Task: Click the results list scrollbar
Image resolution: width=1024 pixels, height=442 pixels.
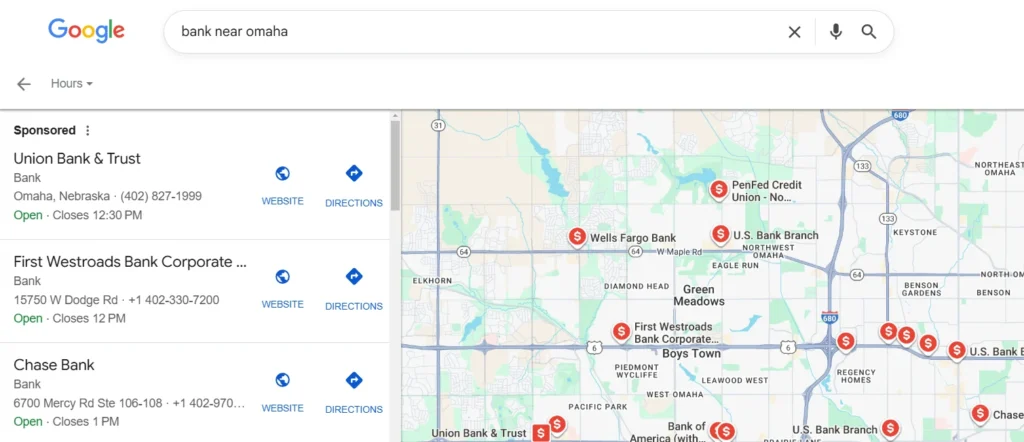Action: tap(395, 166)
